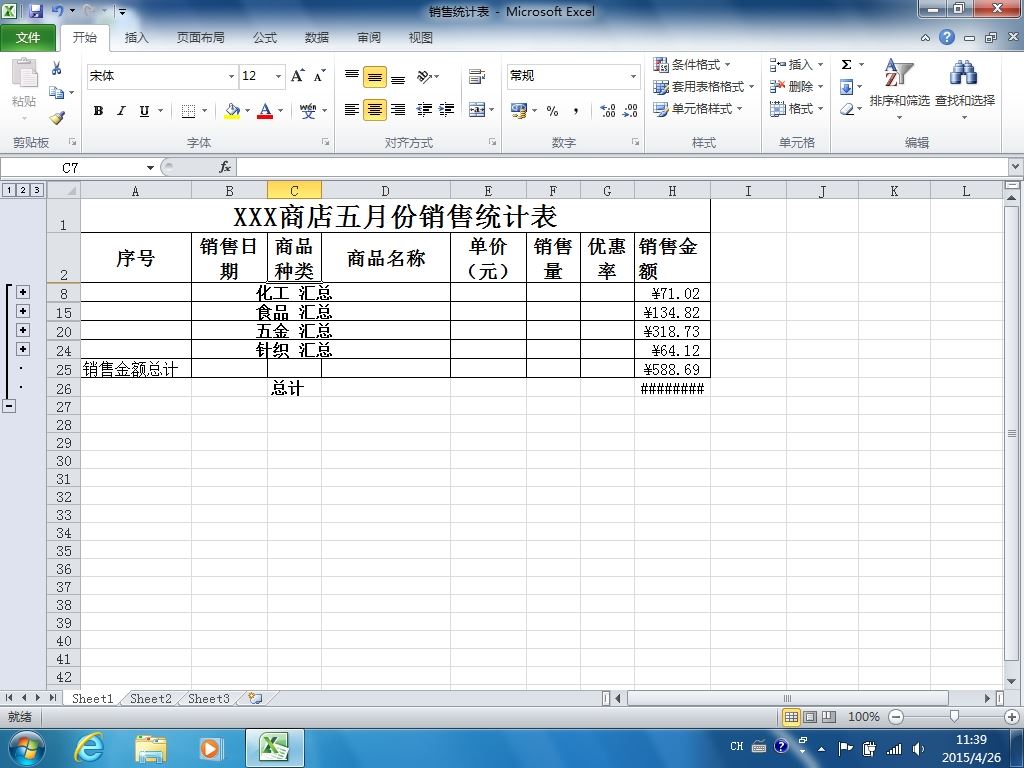Expand the 五金 汇总 group in row 20
This screenshot has height=768, width=1024.
point(23,330)
